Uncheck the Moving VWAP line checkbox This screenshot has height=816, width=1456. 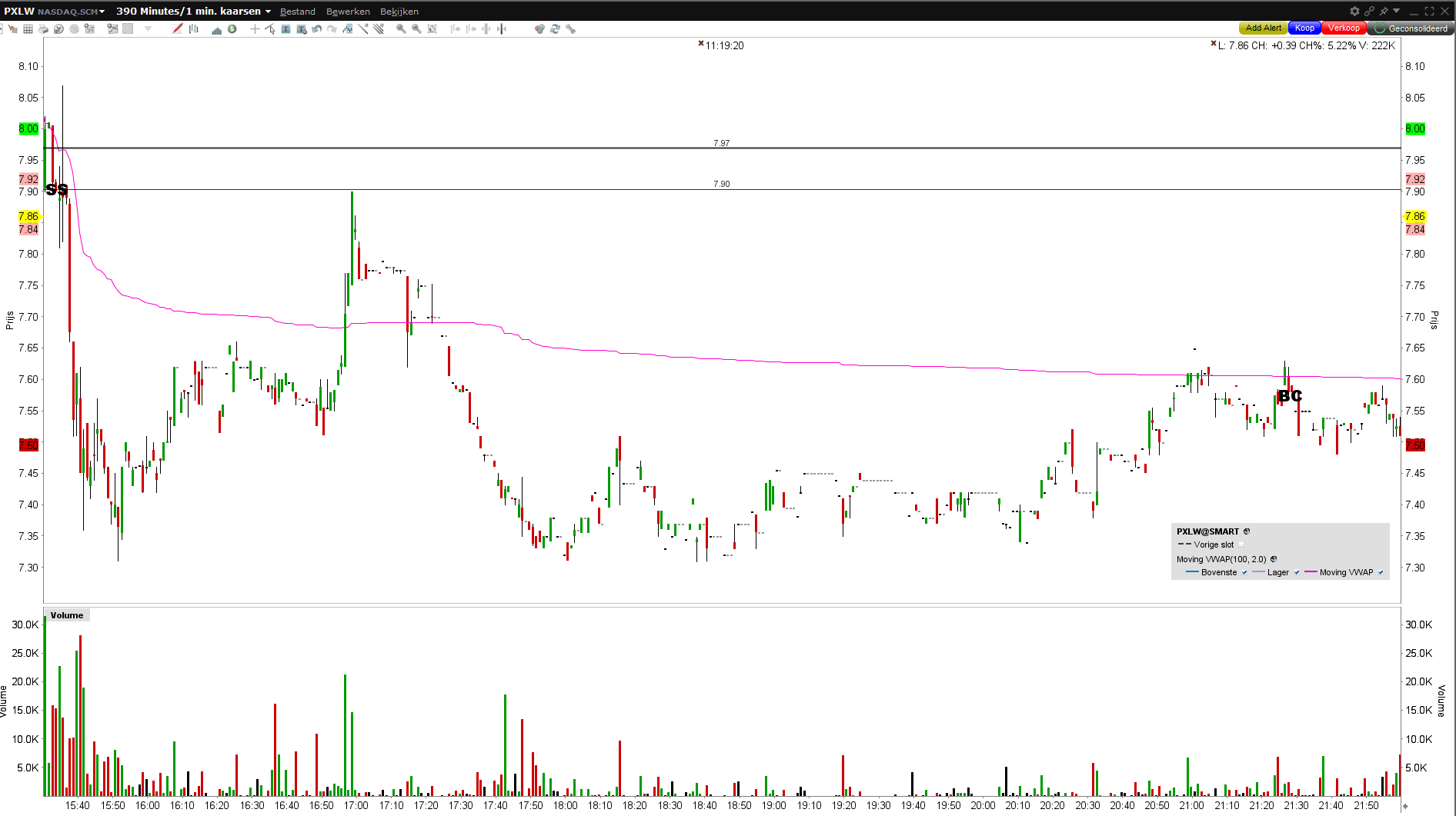pyautogui.click(x=1381, y=572)
